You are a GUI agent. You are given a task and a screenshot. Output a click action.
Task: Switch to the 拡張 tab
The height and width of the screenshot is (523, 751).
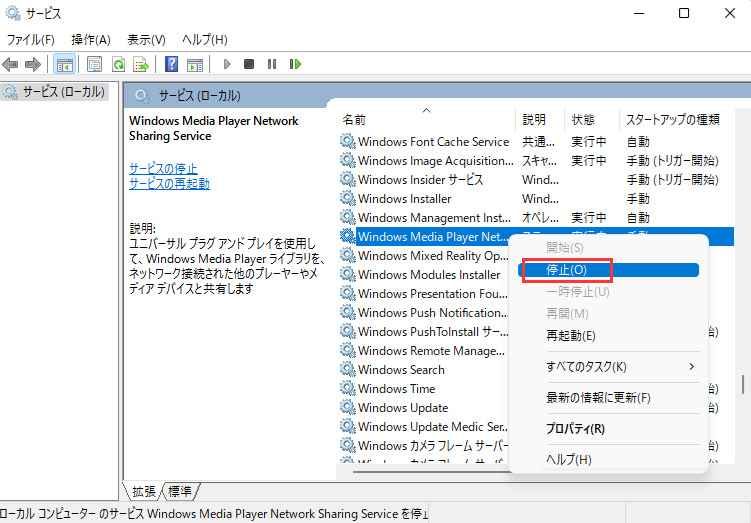tap(144, 491)
